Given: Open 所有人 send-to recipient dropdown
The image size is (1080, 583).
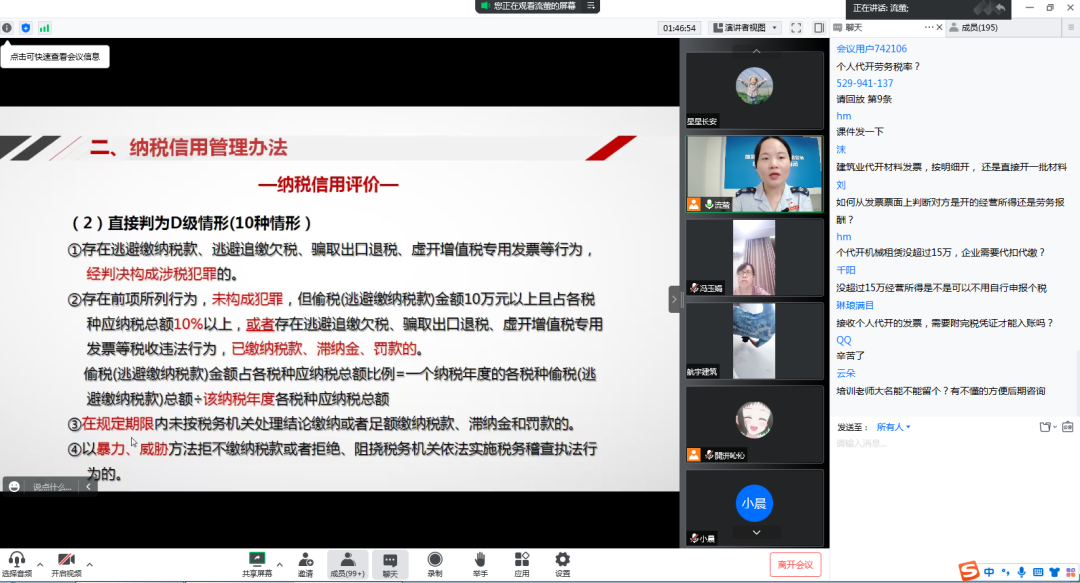Looking at the screenshot, I should click(893, 427).
